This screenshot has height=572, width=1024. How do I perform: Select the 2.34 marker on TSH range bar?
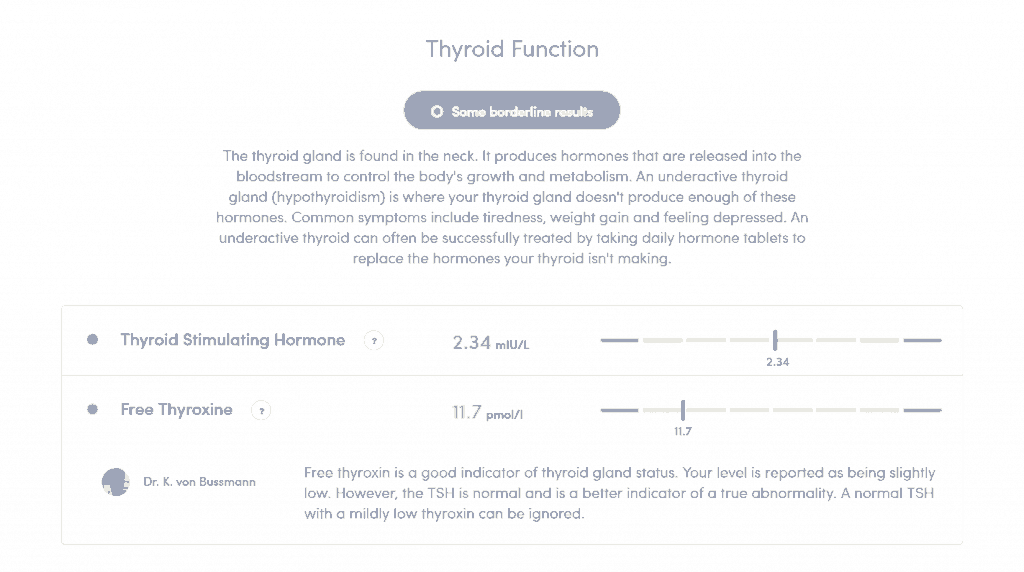(x=775, y=340)
